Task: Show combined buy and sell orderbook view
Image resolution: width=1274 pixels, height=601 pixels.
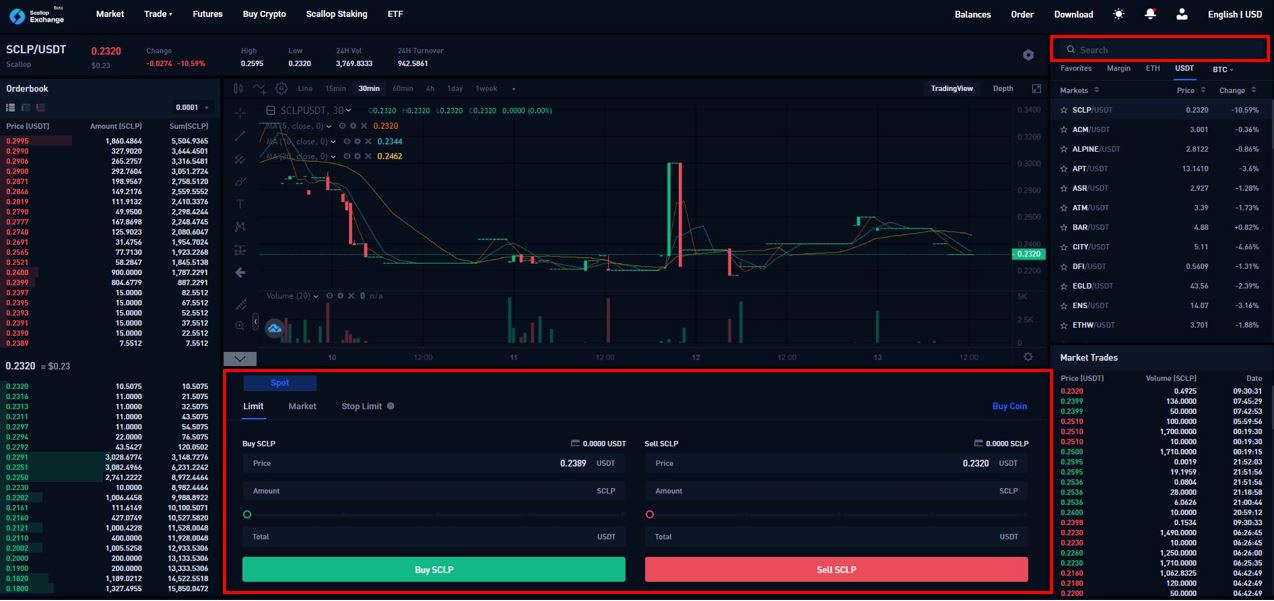Action: click(x=11, y=107)
